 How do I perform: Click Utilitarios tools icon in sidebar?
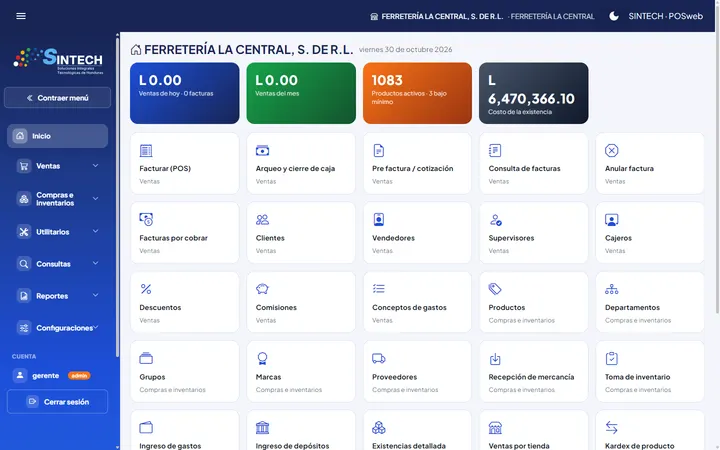[x=23, y=232]
